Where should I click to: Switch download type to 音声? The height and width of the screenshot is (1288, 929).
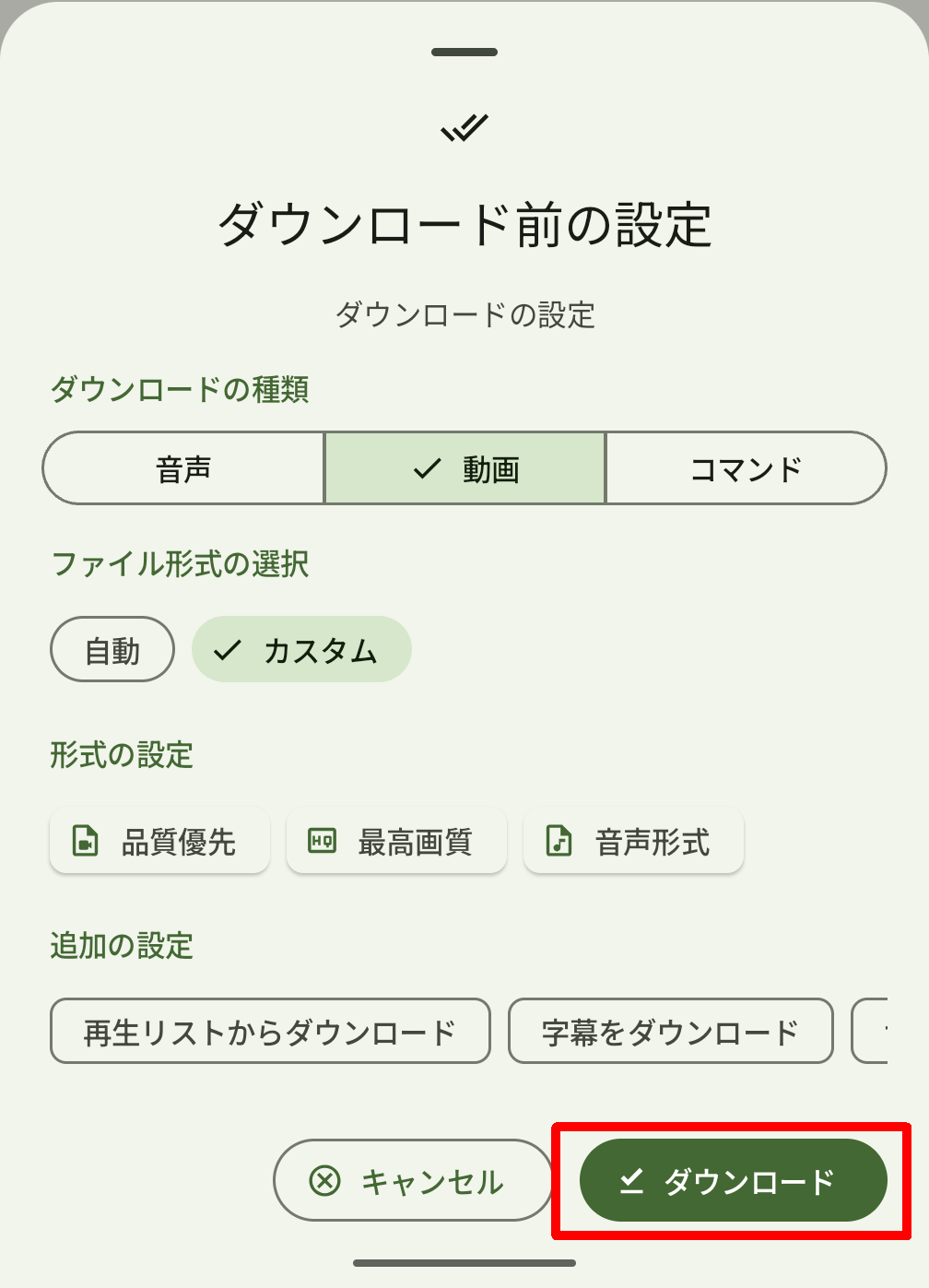[x=183, y=469]
